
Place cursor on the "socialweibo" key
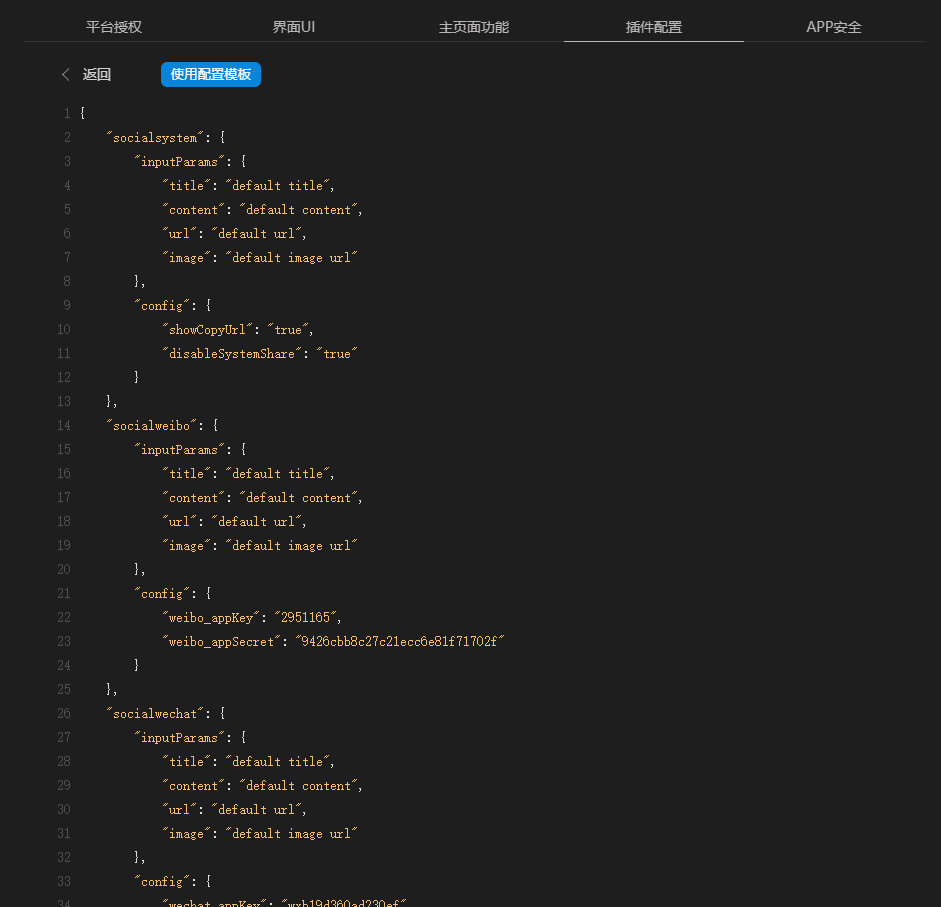click(152, 426)
